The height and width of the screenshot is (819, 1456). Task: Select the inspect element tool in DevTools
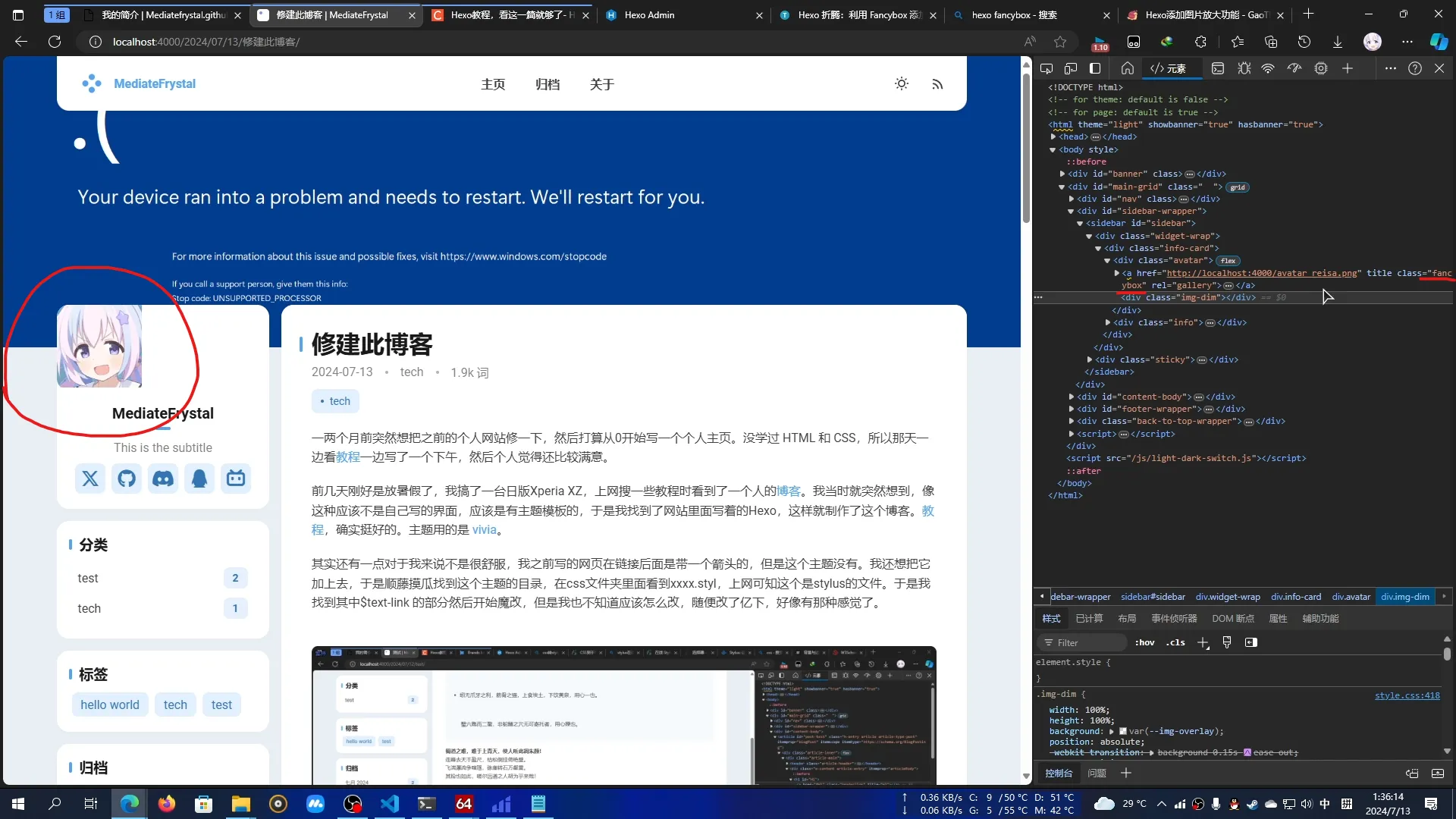(1047, 67)
